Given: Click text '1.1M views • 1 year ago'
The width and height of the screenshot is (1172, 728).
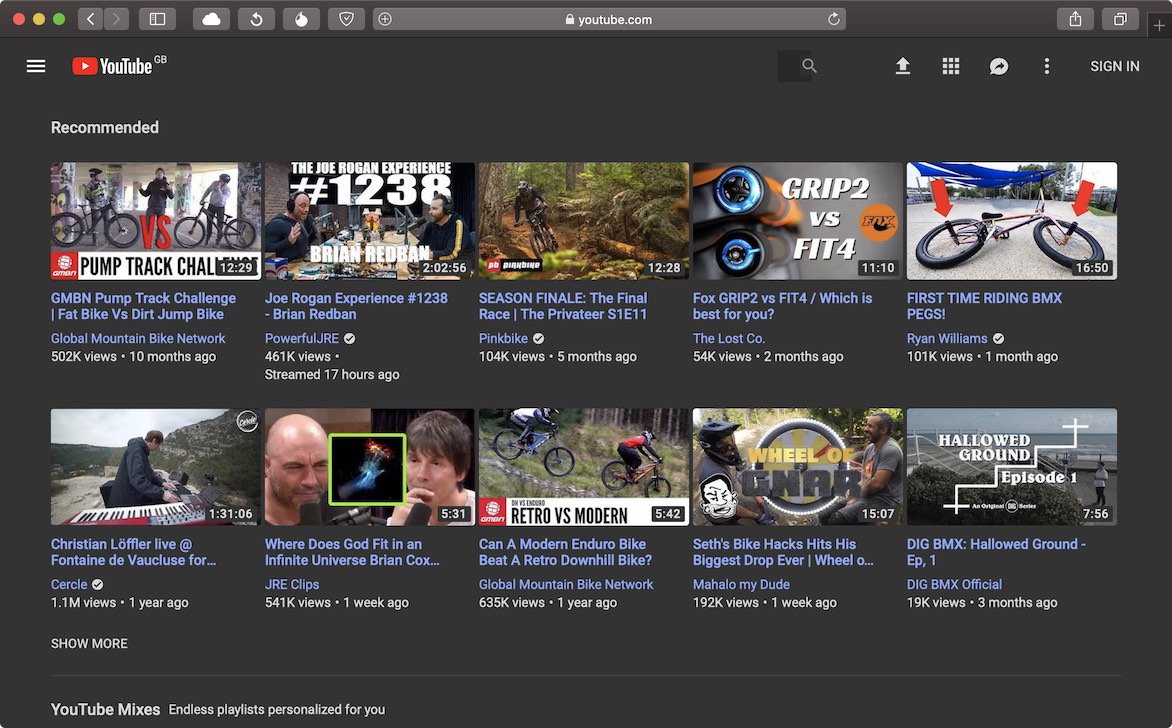Looking at the screenshot, I should (120, 602).
